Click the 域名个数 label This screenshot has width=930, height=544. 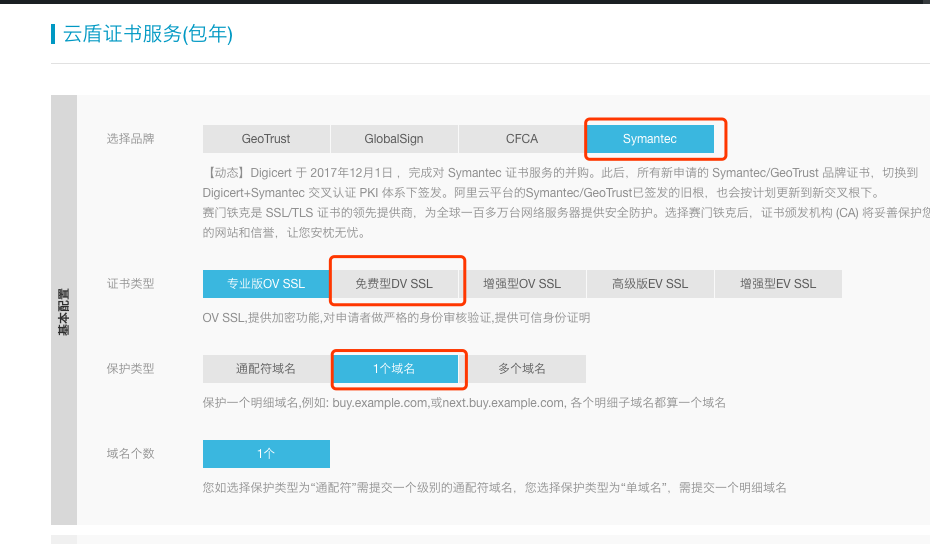tap(130, 454)
